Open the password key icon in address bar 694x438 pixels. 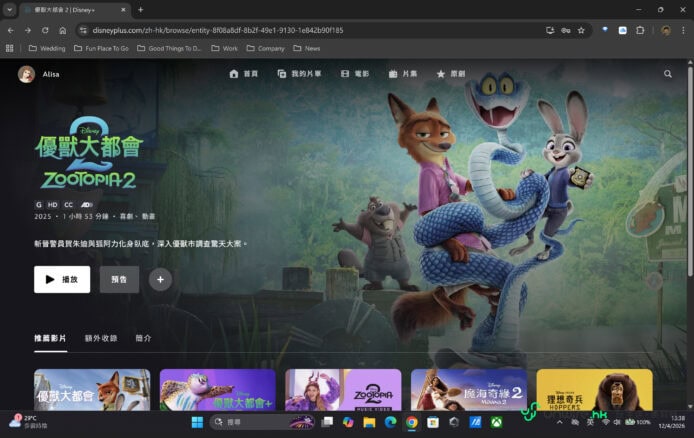(566, 31)
